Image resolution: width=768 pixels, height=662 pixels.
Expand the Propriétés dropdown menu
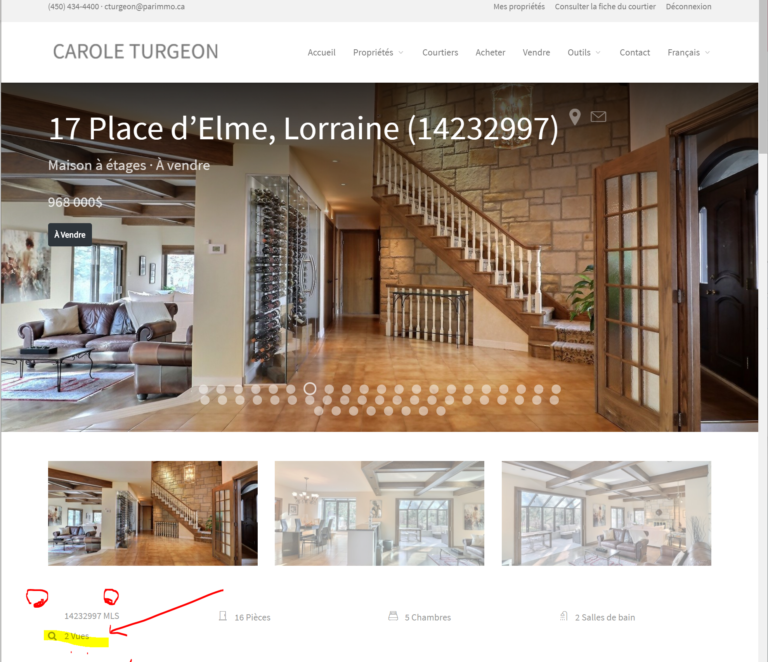tap(378, 52)
